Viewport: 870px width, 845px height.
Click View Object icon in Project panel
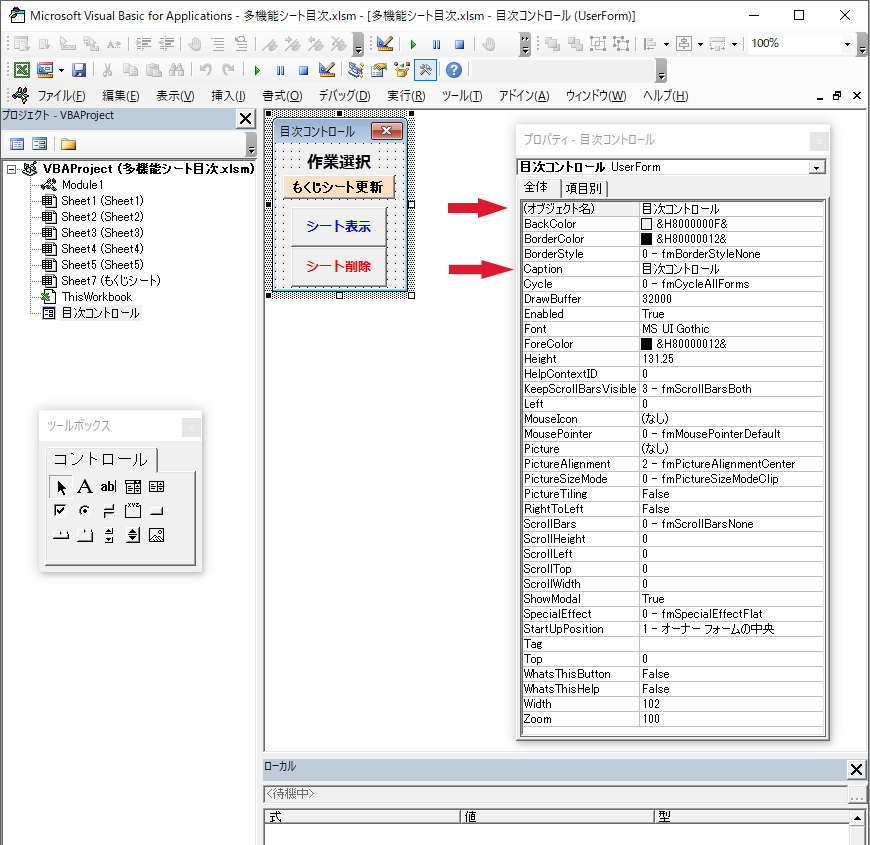tap(39, 144)
